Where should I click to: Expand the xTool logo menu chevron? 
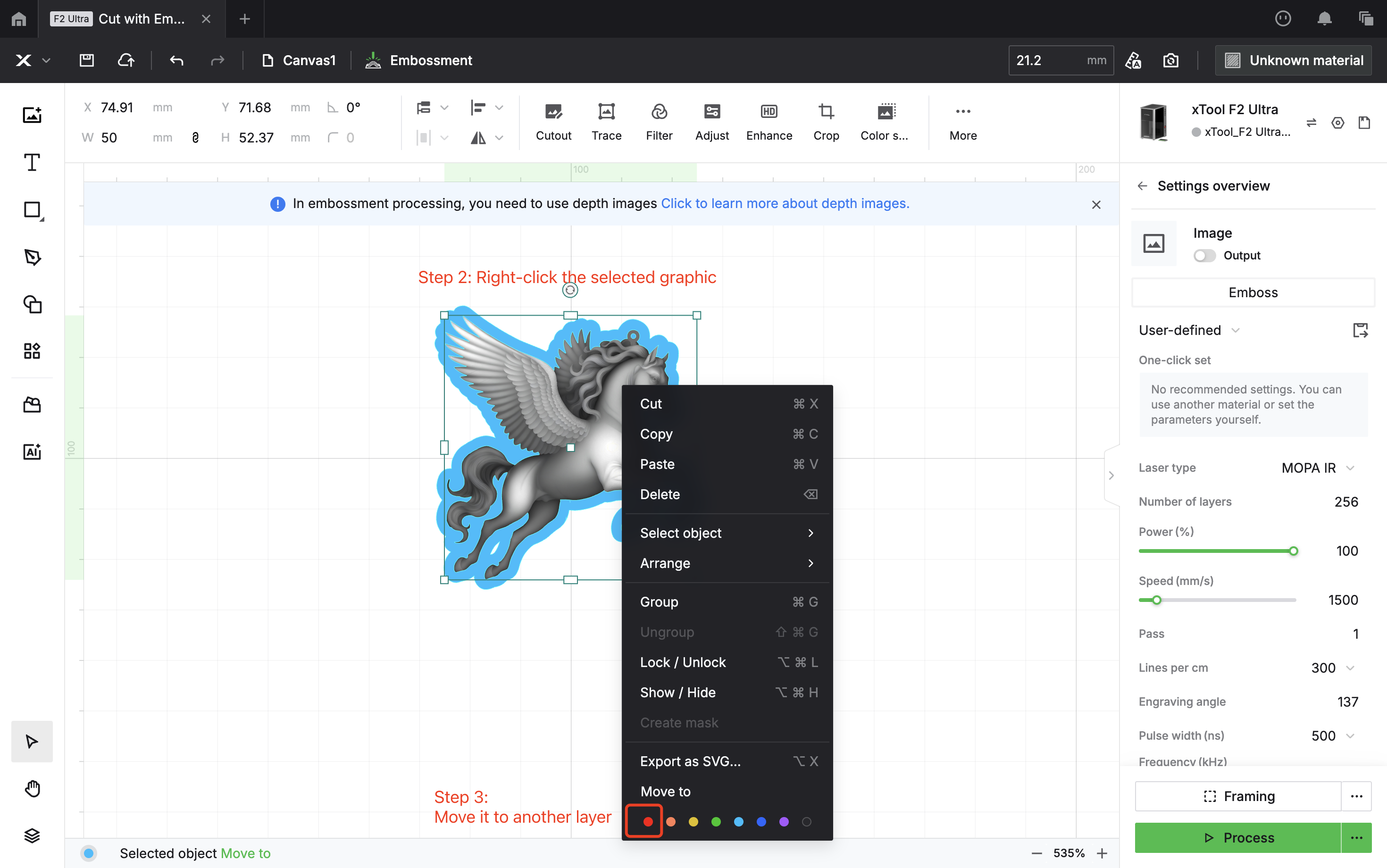tap(47, 60)
